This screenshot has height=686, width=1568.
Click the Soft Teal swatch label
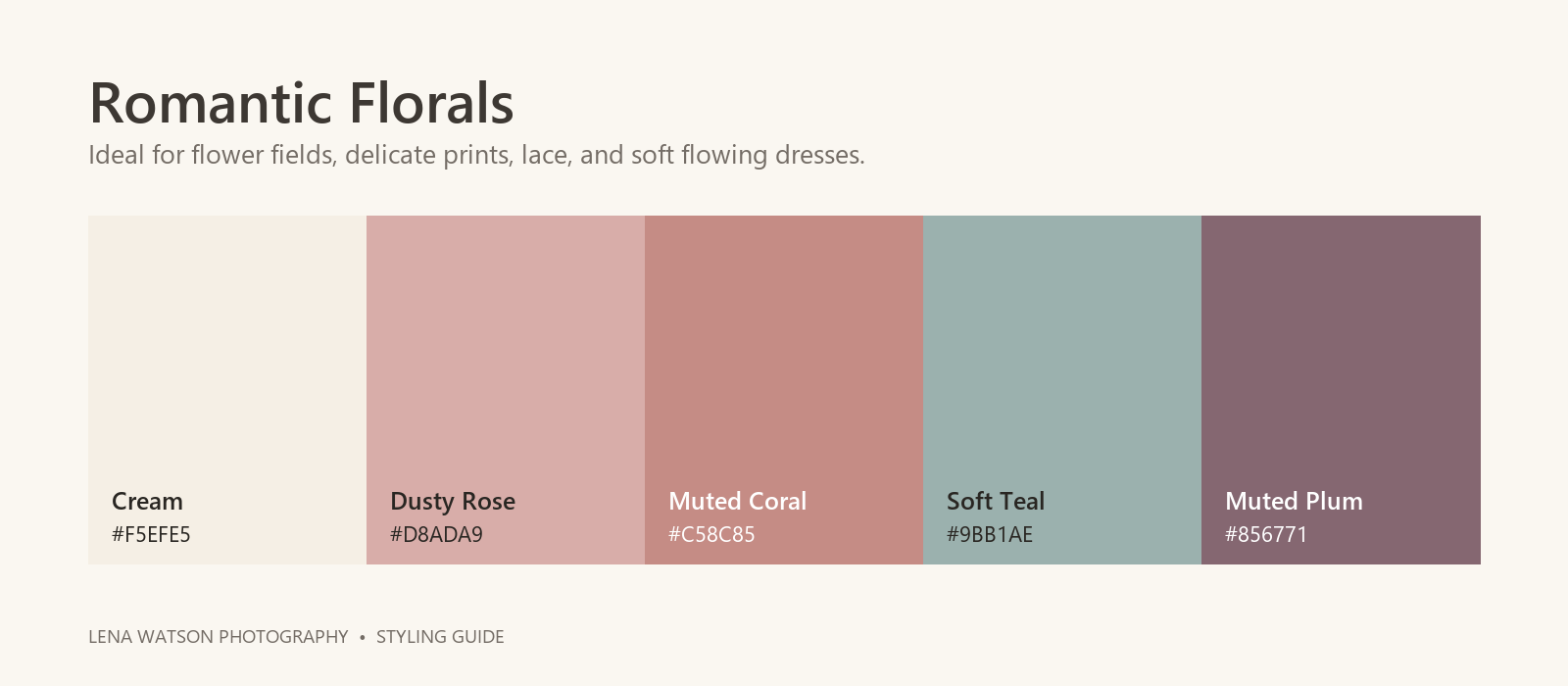(996, 501)
